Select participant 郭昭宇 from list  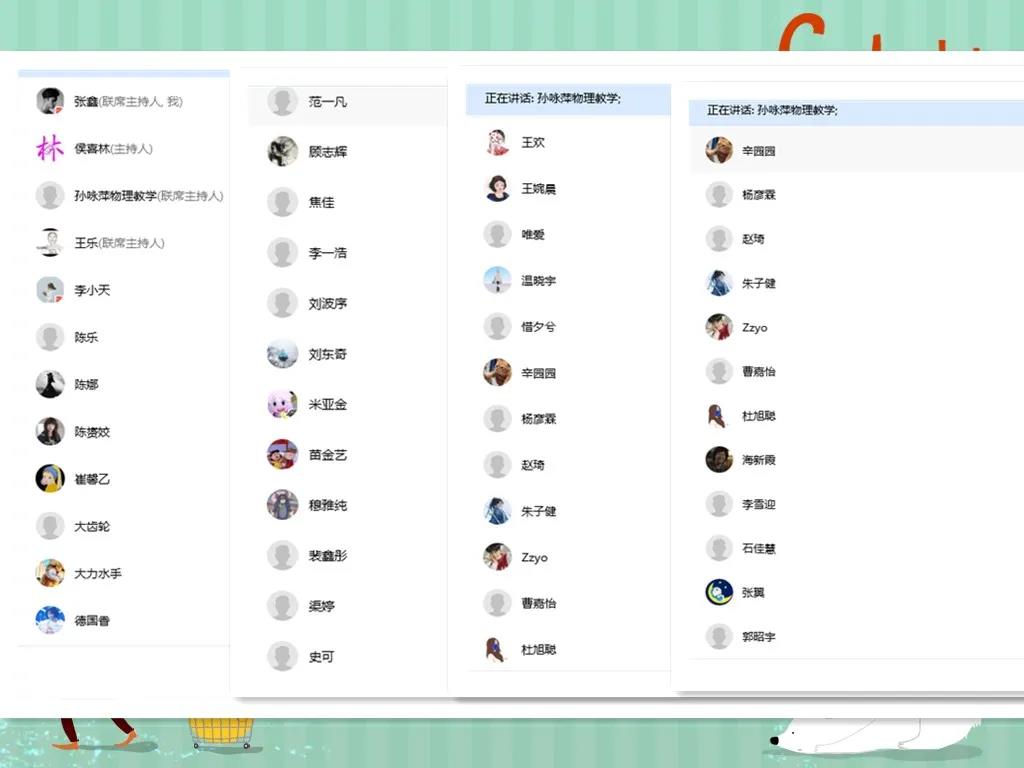(758, 636)
